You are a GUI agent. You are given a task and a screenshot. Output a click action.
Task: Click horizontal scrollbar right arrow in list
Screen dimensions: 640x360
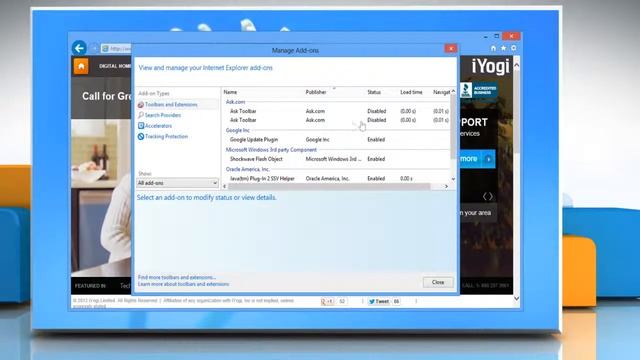tap(446, 186)
